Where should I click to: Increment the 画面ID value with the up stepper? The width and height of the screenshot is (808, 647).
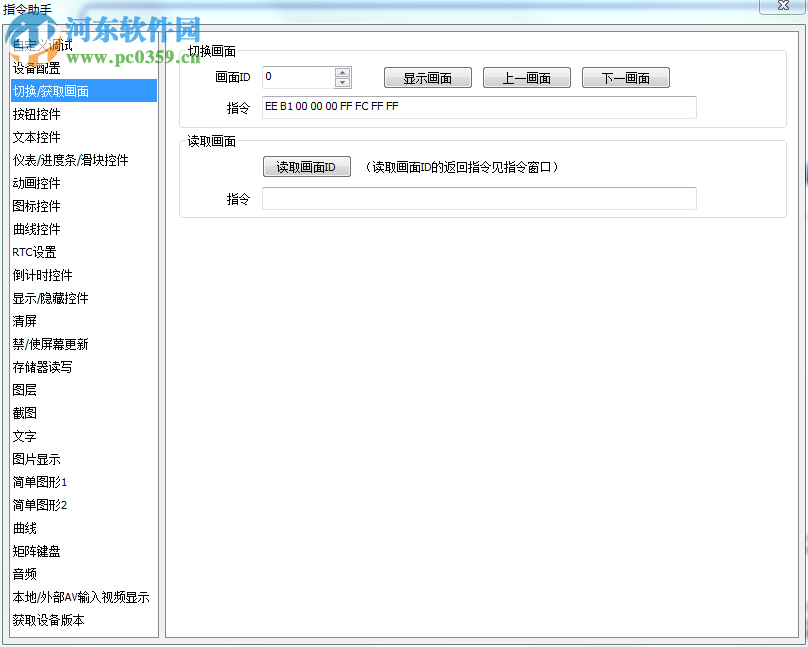coord(340,71)
